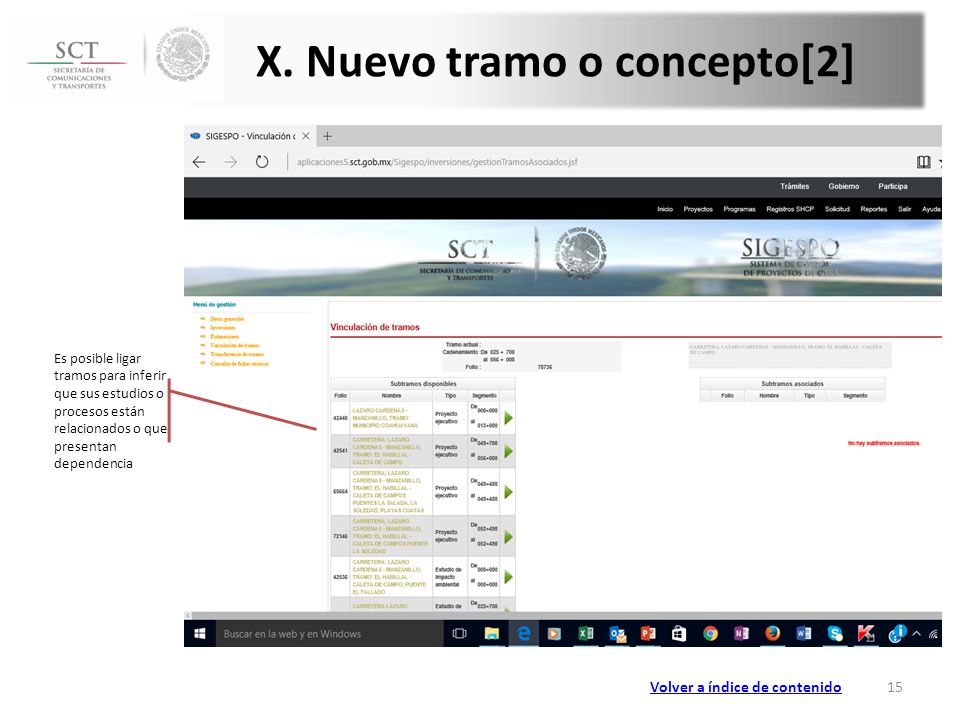Launch Firefox from the taskbar
Screen dimensions: 960x720
773,634
